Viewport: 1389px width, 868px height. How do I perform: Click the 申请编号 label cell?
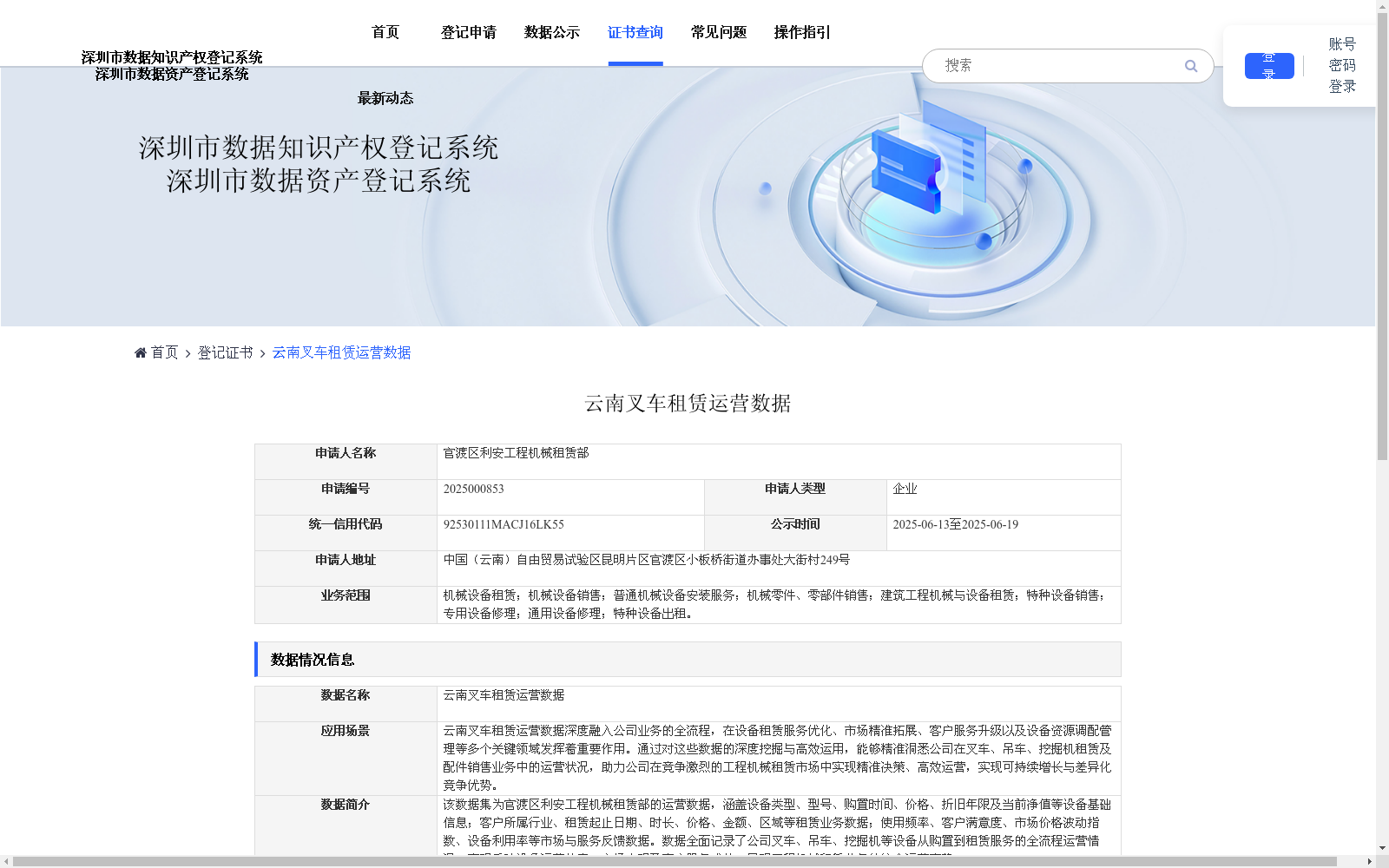click(x=346, y=497)
